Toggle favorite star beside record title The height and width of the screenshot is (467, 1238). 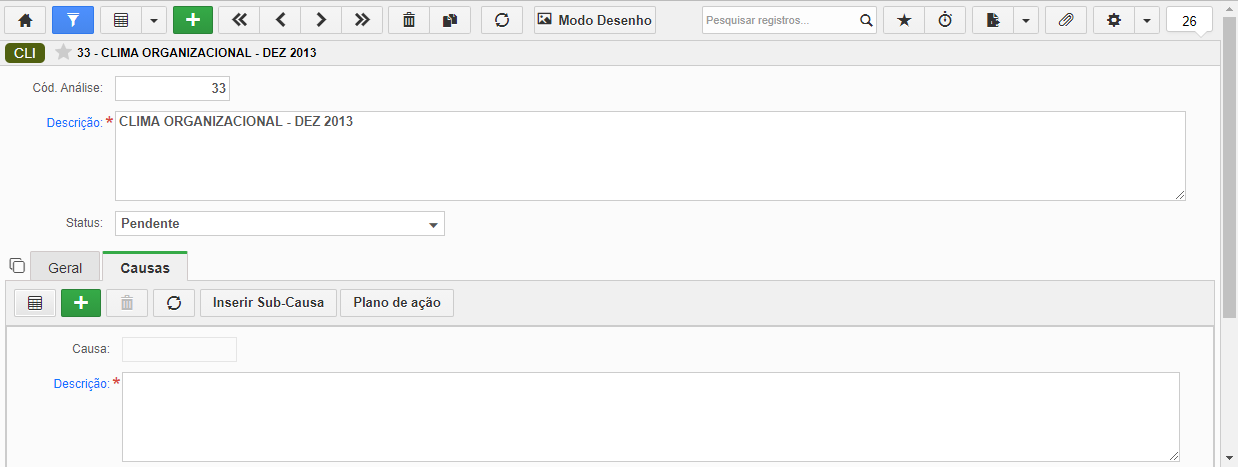pos(63,53)
